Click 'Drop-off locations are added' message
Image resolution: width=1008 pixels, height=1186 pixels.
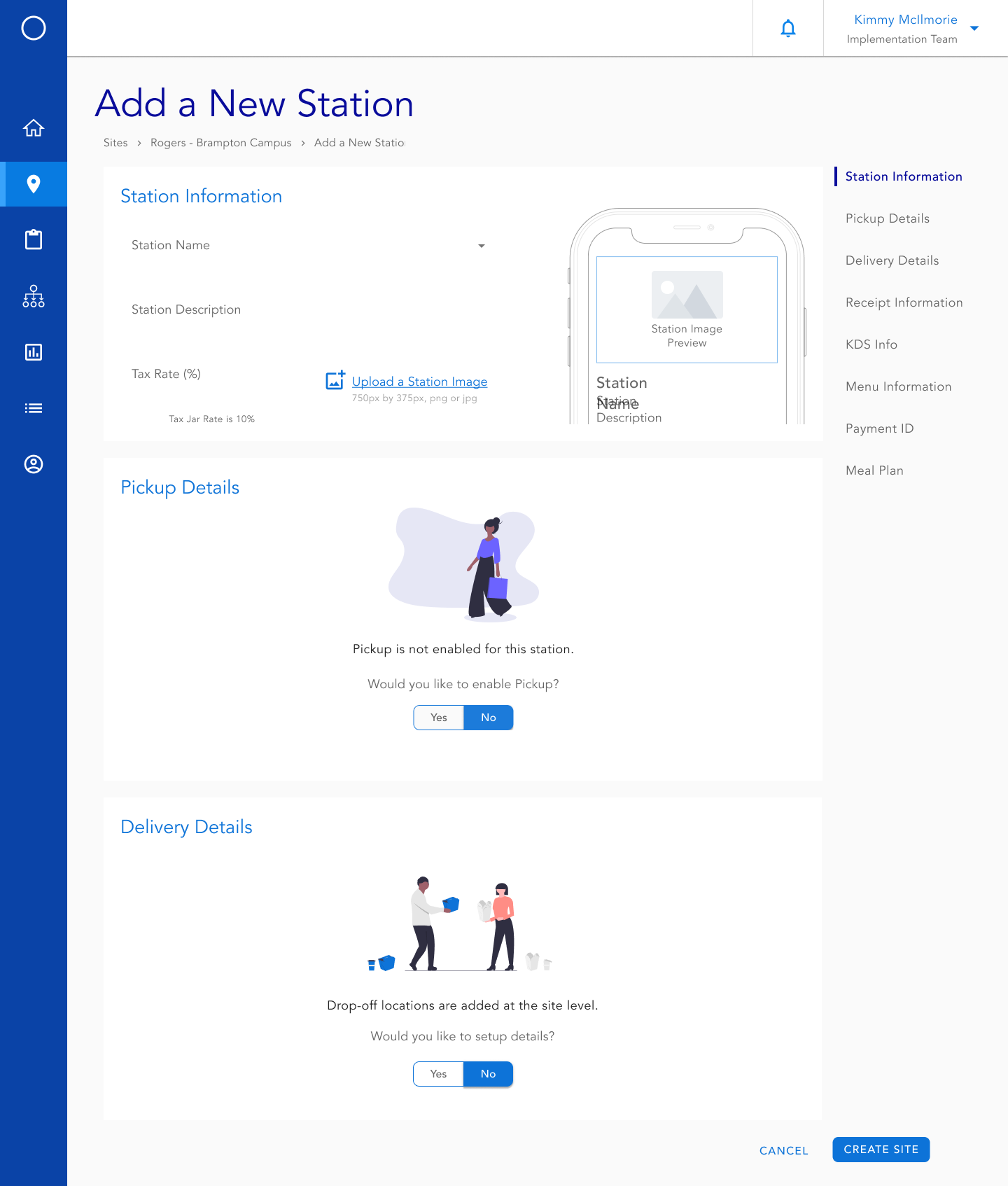pos(463,1005)
